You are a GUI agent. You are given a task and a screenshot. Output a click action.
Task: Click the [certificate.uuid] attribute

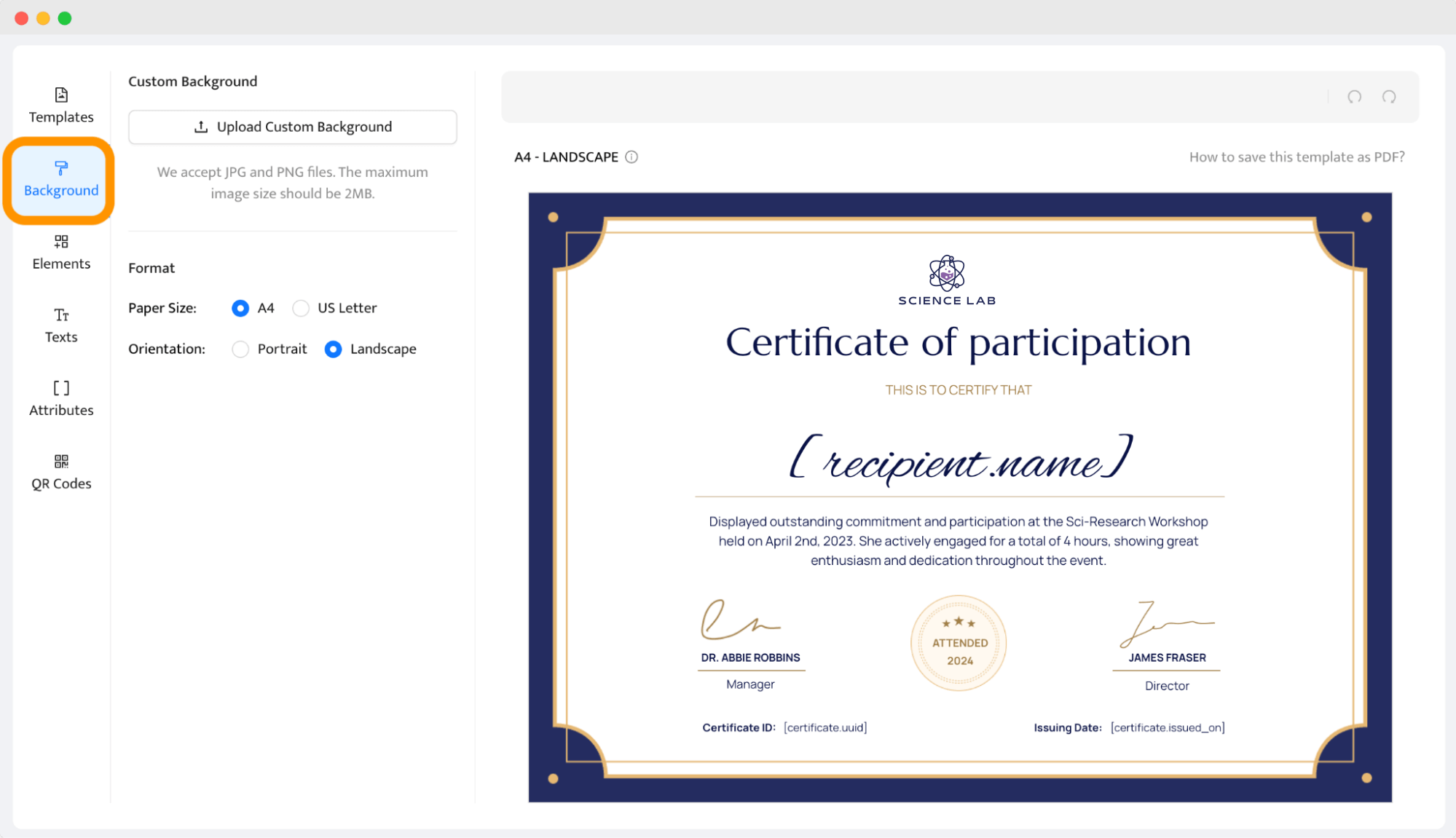[825, 727]
